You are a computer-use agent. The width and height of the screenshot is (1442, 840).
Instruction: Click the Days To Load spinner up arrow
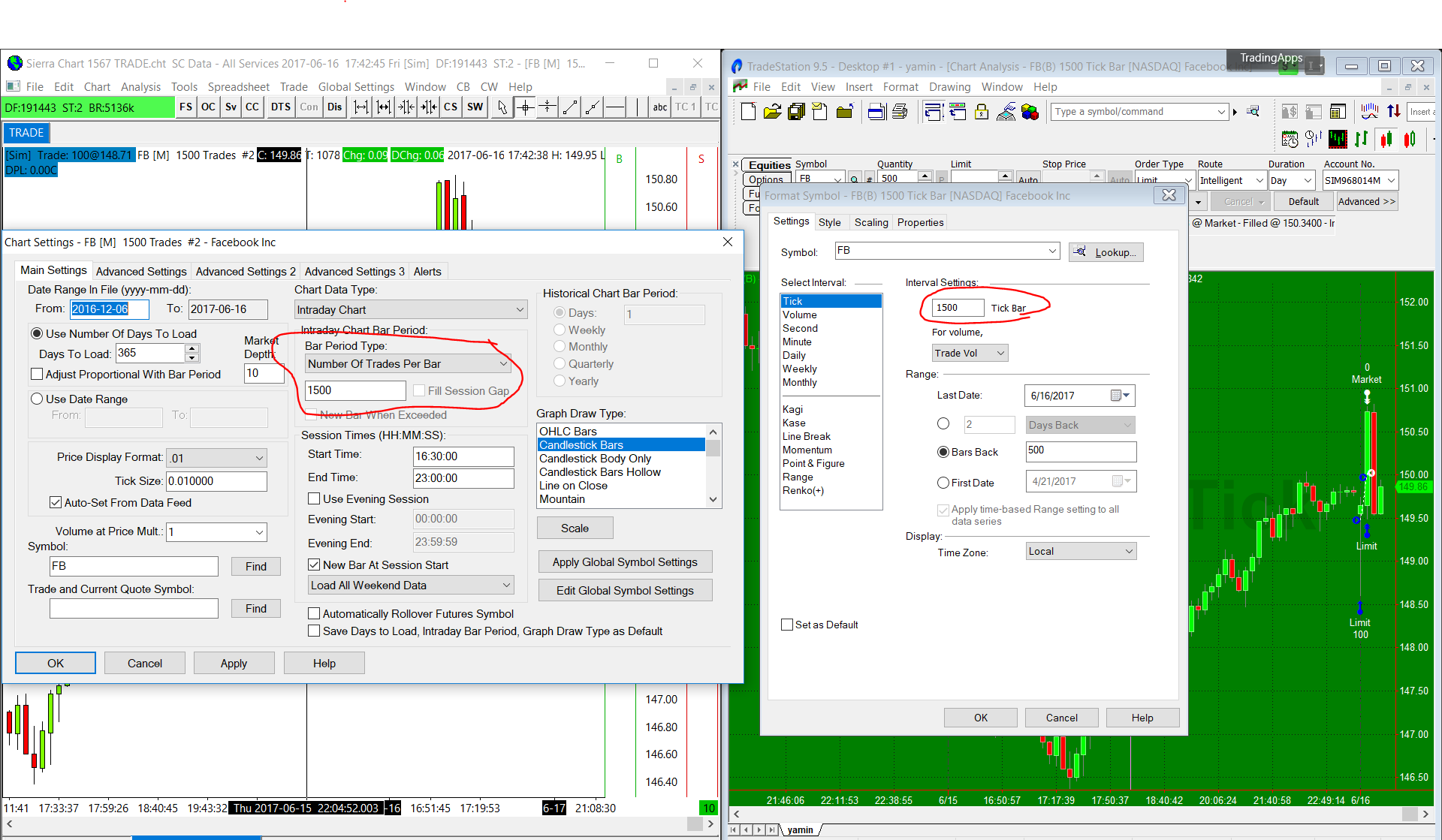click(192, 348)
